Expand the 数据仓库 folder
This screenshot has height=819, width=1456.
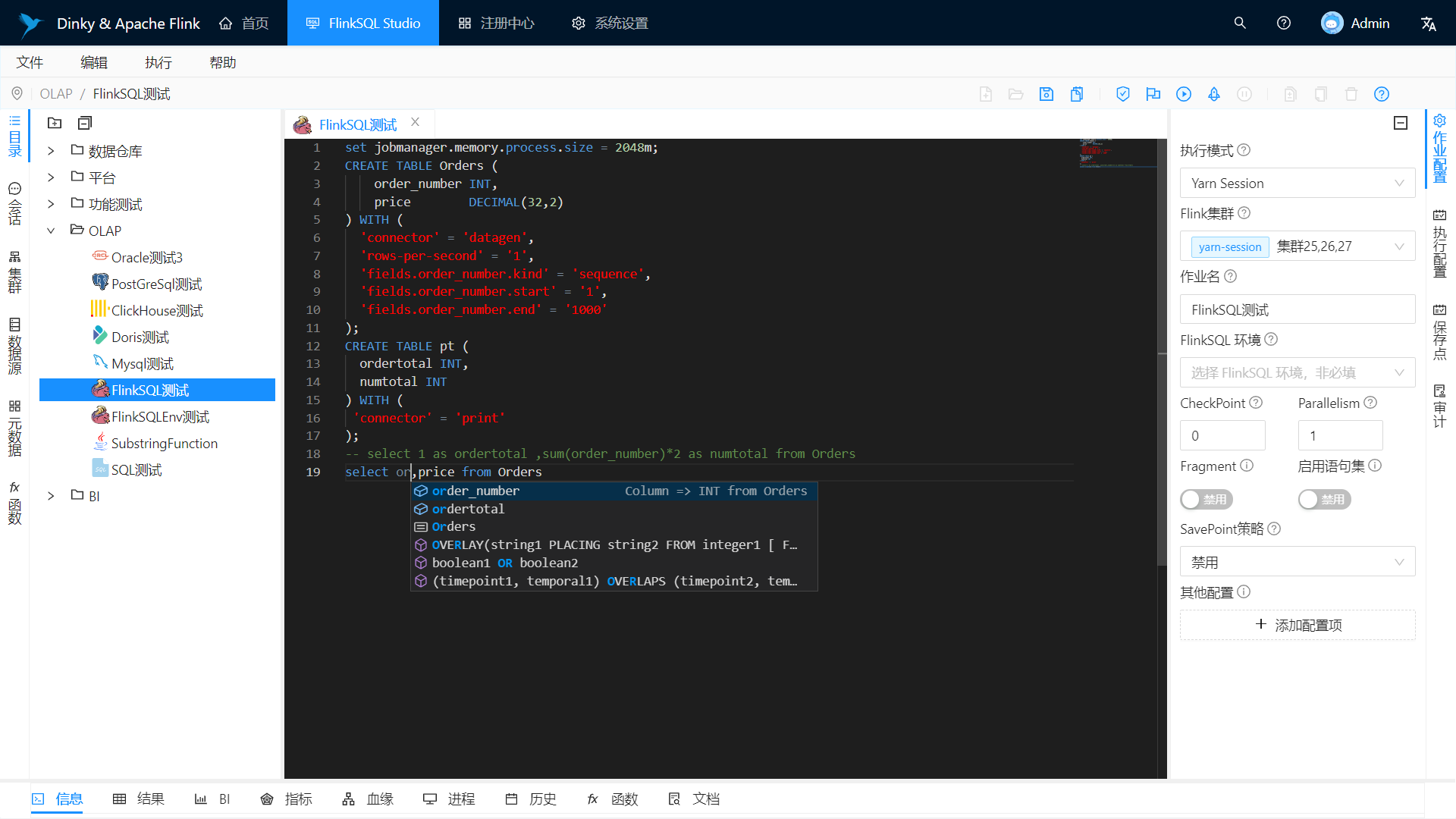coord(51,151)
